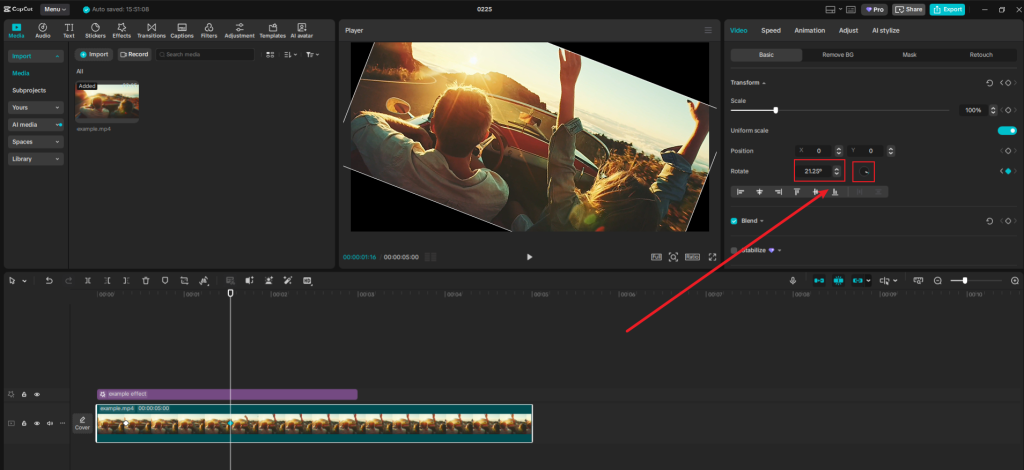Click the shield Marker icon in the timeline toolbar
1024x470 pixels.
point(165,281)
